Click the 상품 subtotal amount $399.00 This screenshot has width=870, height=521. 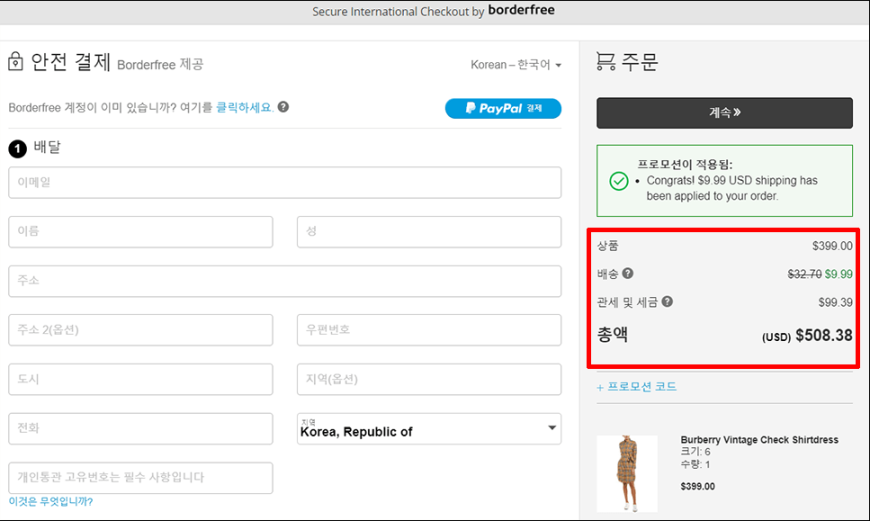pos(832,246)
